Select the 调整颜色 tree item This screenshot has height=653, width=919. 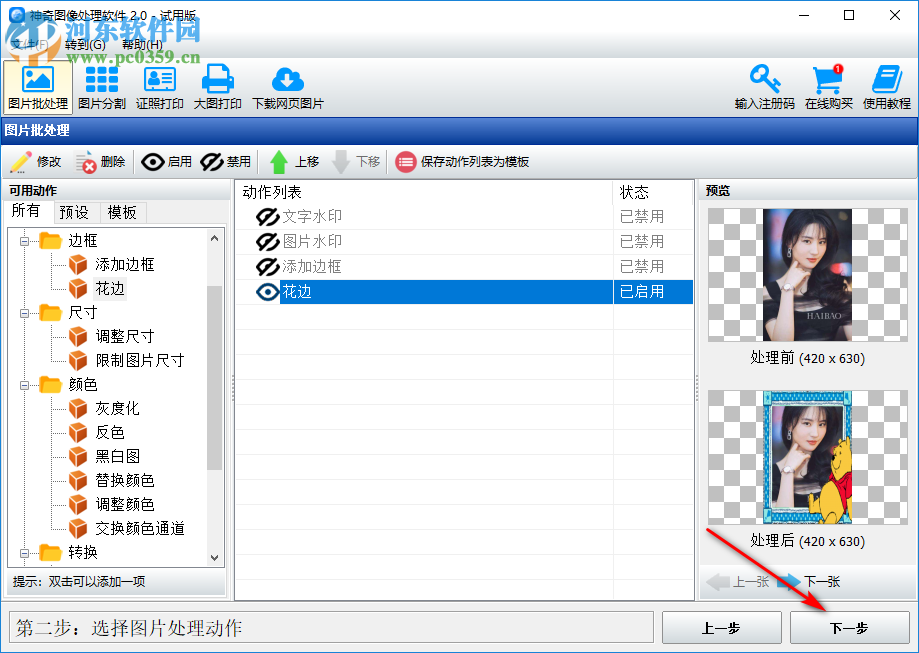coord(124,505)
